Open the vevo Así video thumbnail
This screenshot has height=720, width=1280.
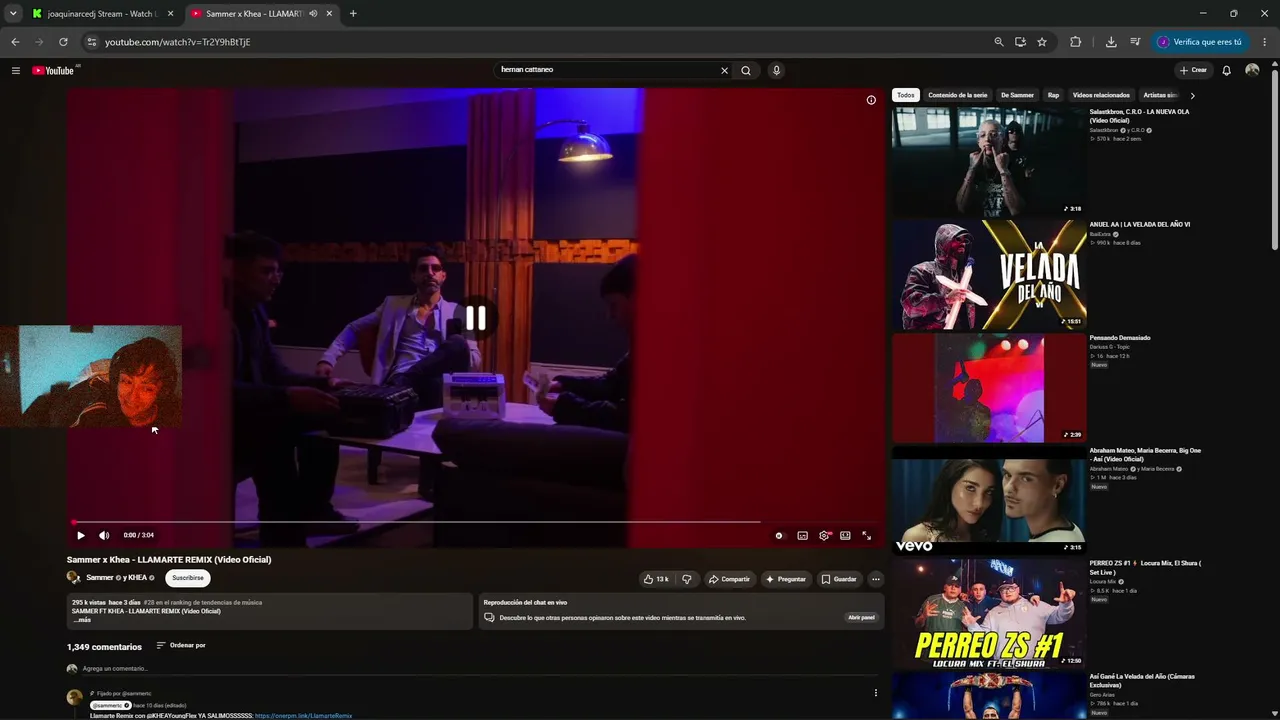[x=988, y=500]
